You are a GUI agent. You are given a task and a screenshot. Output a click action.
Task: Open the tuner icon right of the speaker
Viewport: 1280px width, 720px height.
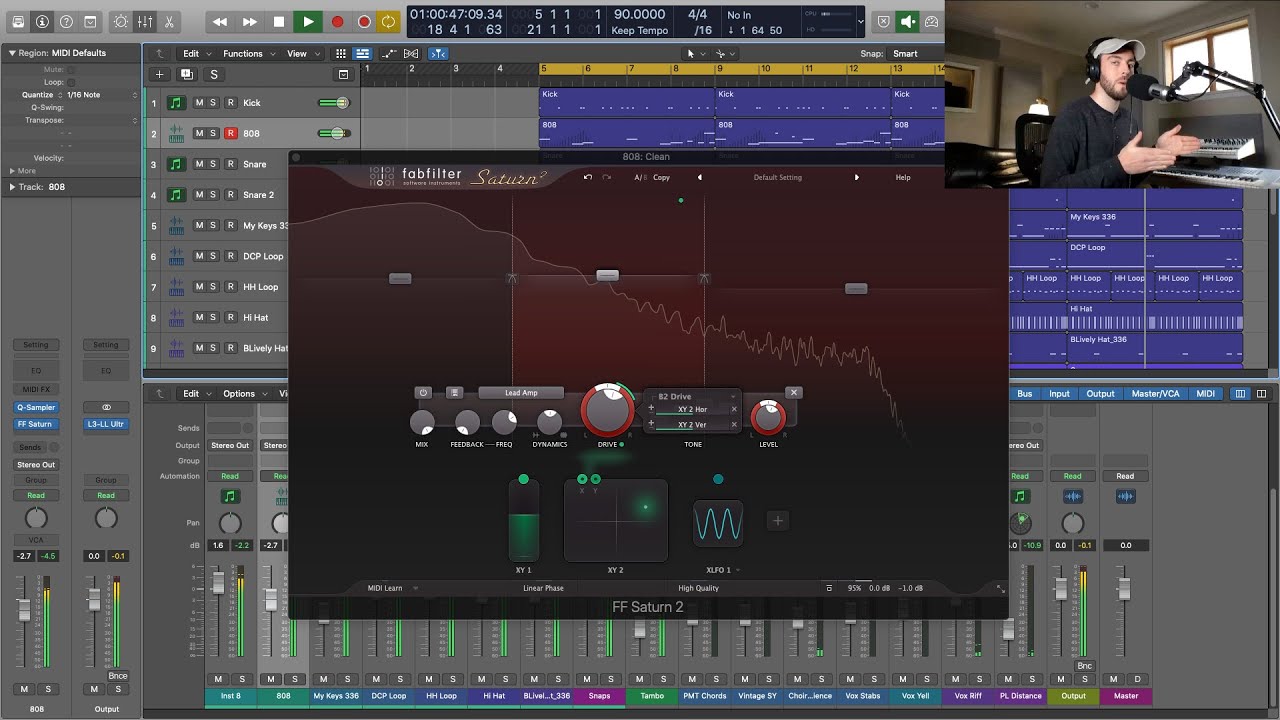coord(932,21)
